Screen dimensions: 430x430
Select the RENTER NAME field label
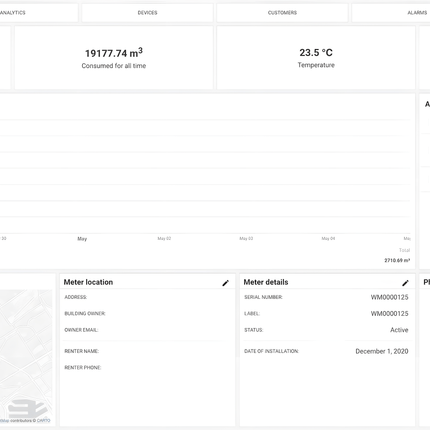pos(81,351)
